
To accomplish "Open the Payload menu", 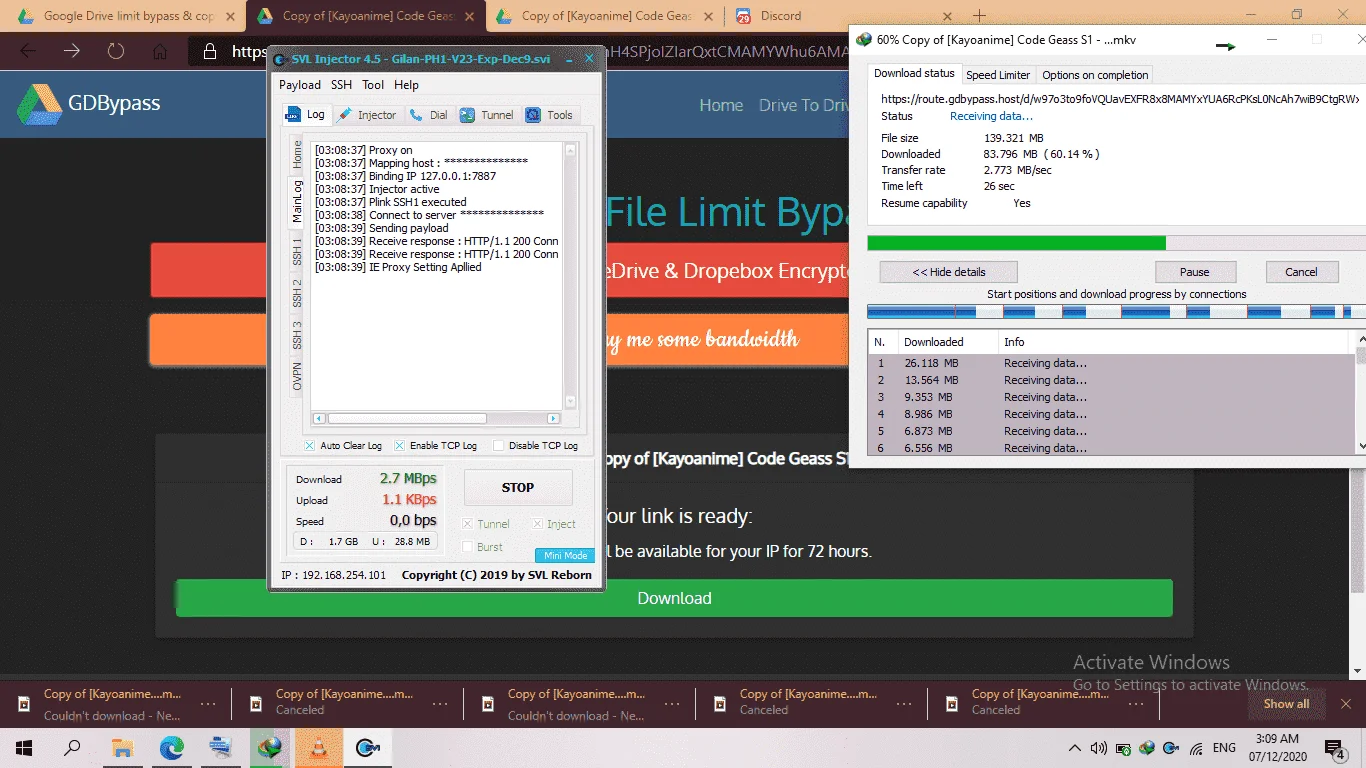I will pos(300,85).
